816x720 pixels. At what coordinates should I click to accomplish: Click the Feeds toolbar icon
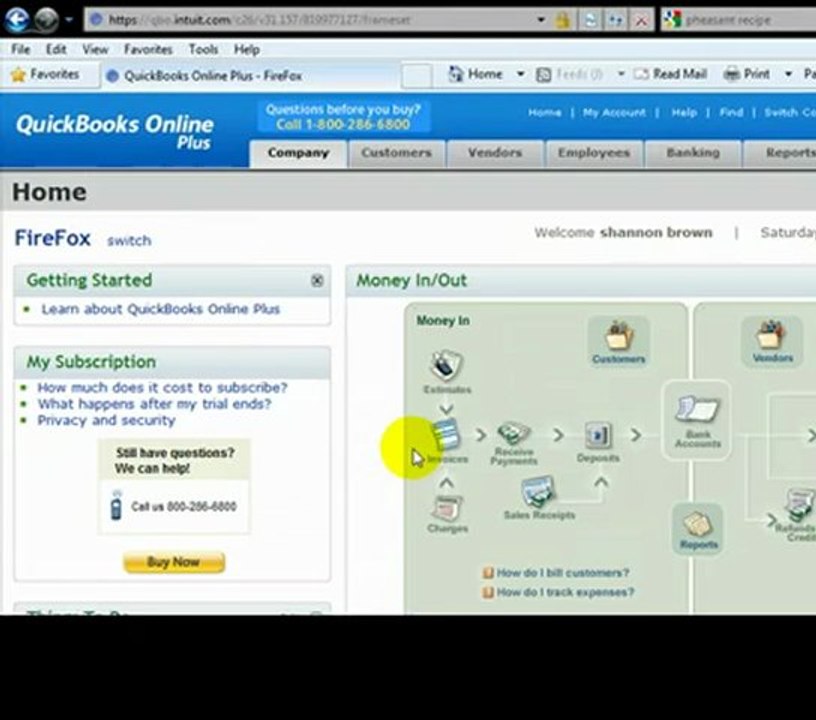tap(544, 74)
